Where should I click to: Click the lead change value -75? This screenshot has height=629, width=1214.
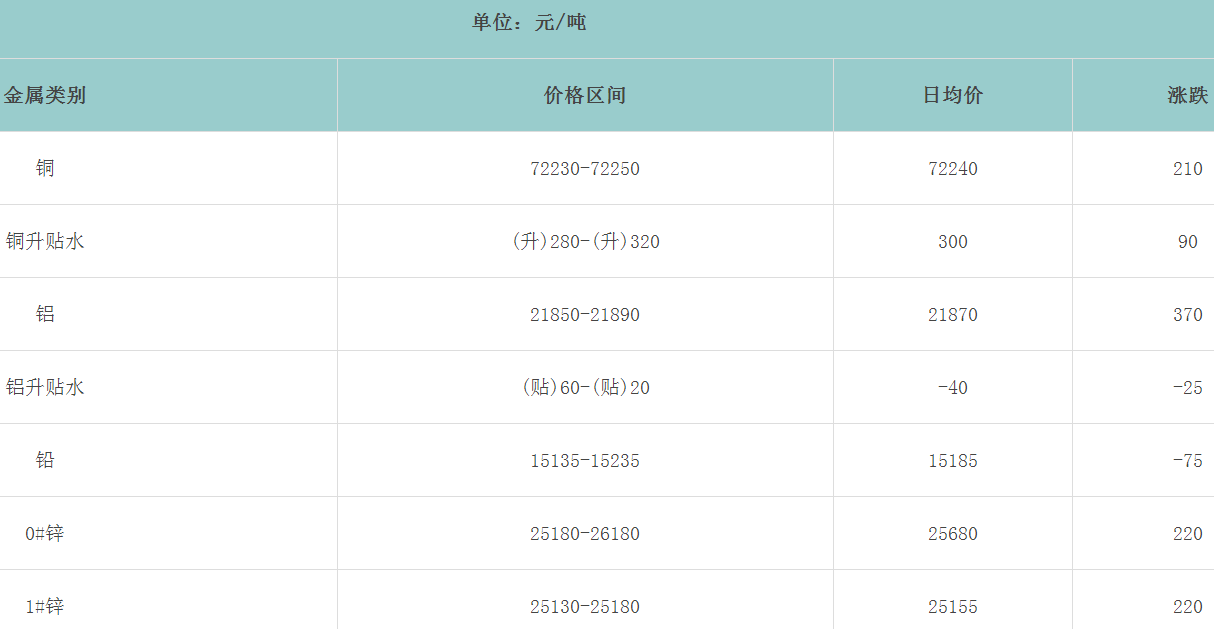[x=1188, y=461]
